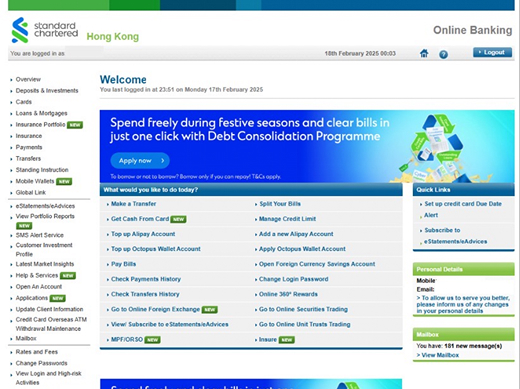The image size is (520, 389).
Task: Select Insurance Portfolio in sidebar
Action: 40,125
